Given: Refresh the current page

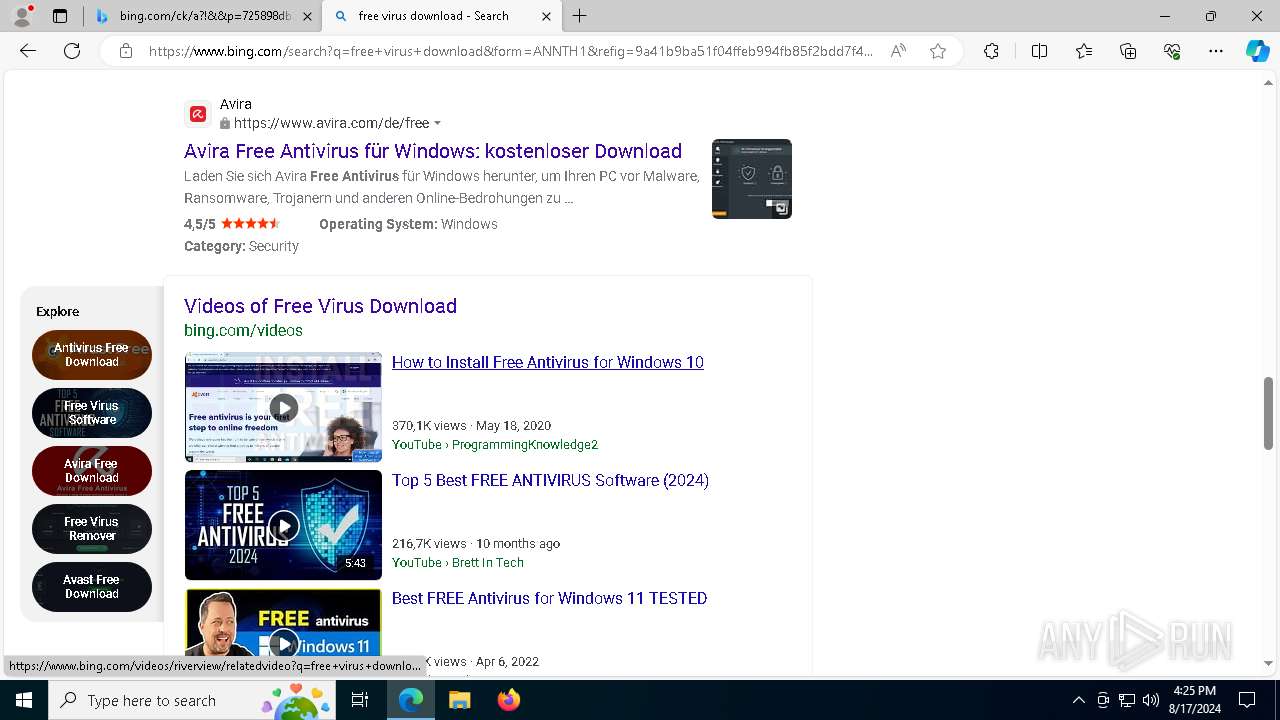Looking at the screenshot, I should click(x=72, y=51).
